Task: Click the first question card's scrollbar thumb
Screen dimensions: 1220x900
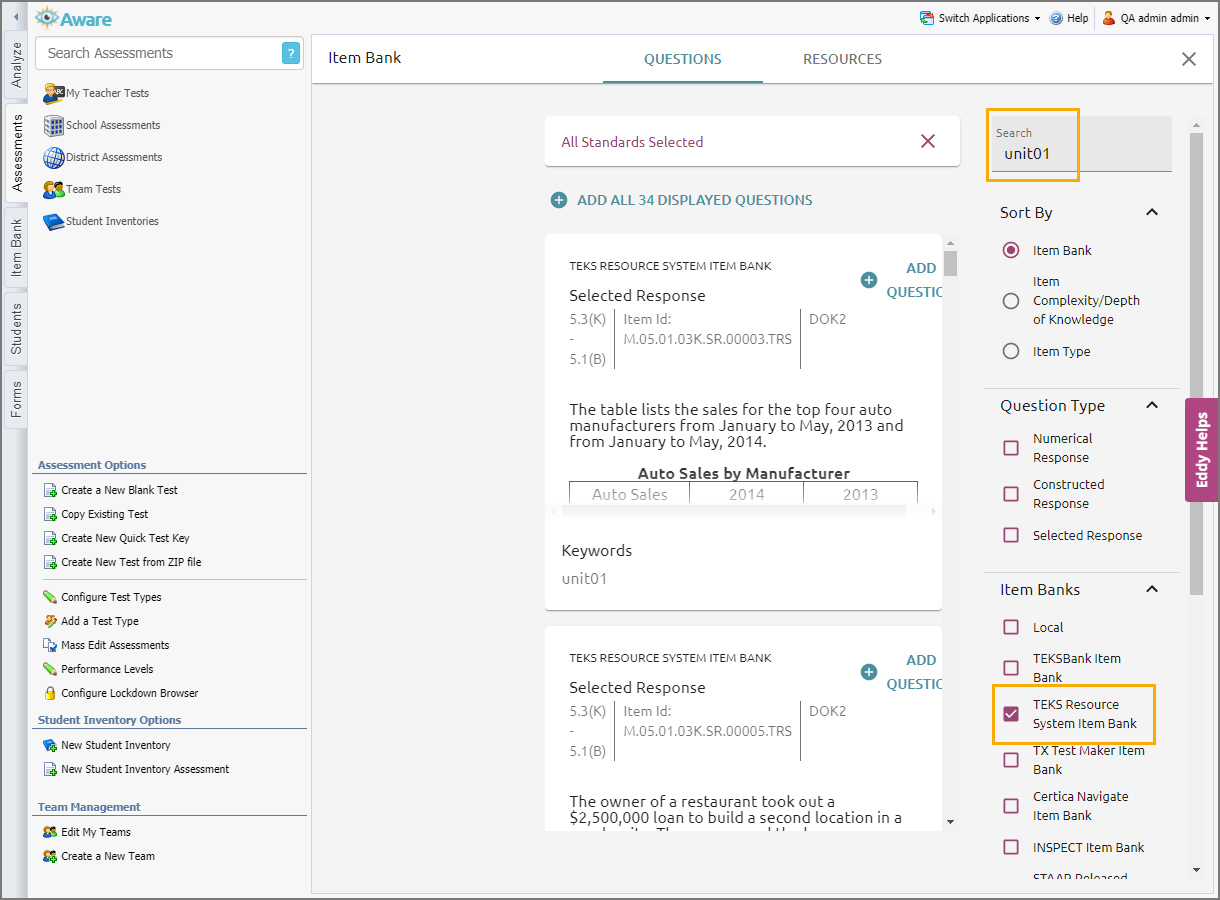Action: click(x=950, y=263)
